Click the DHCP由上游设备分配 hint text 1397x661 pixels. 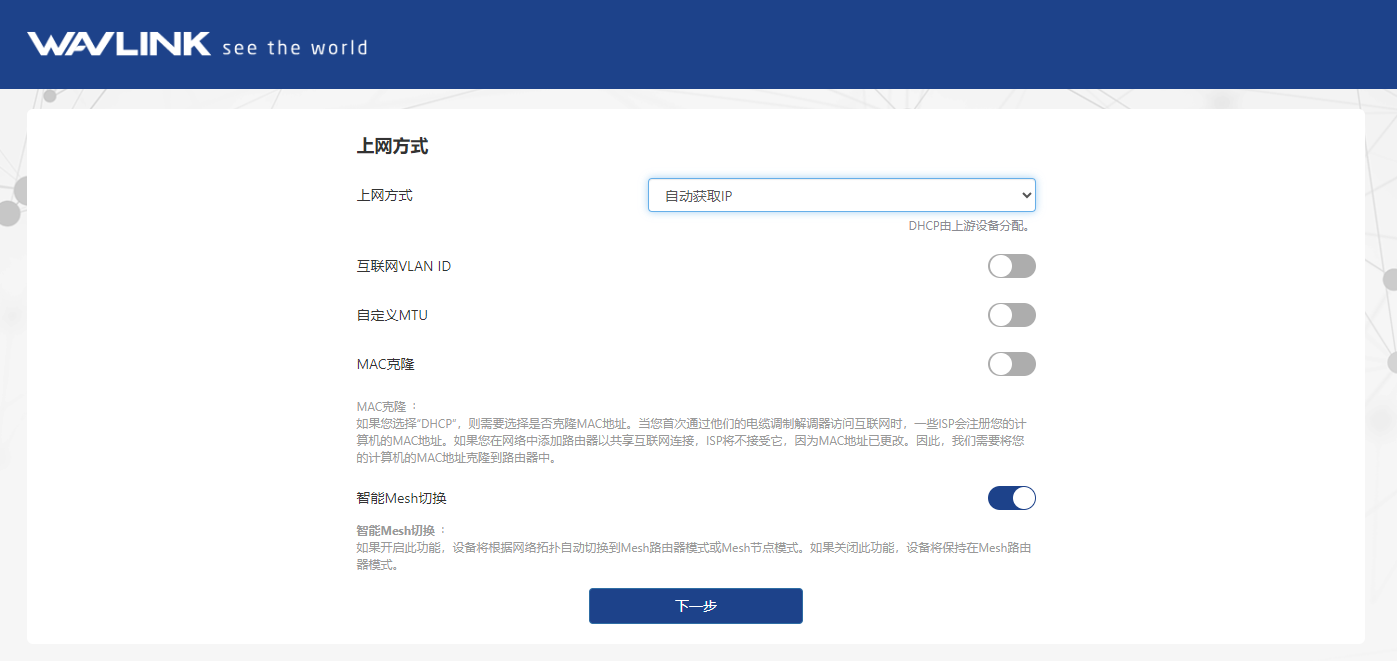pyautogui.click(x=969, y=226)
